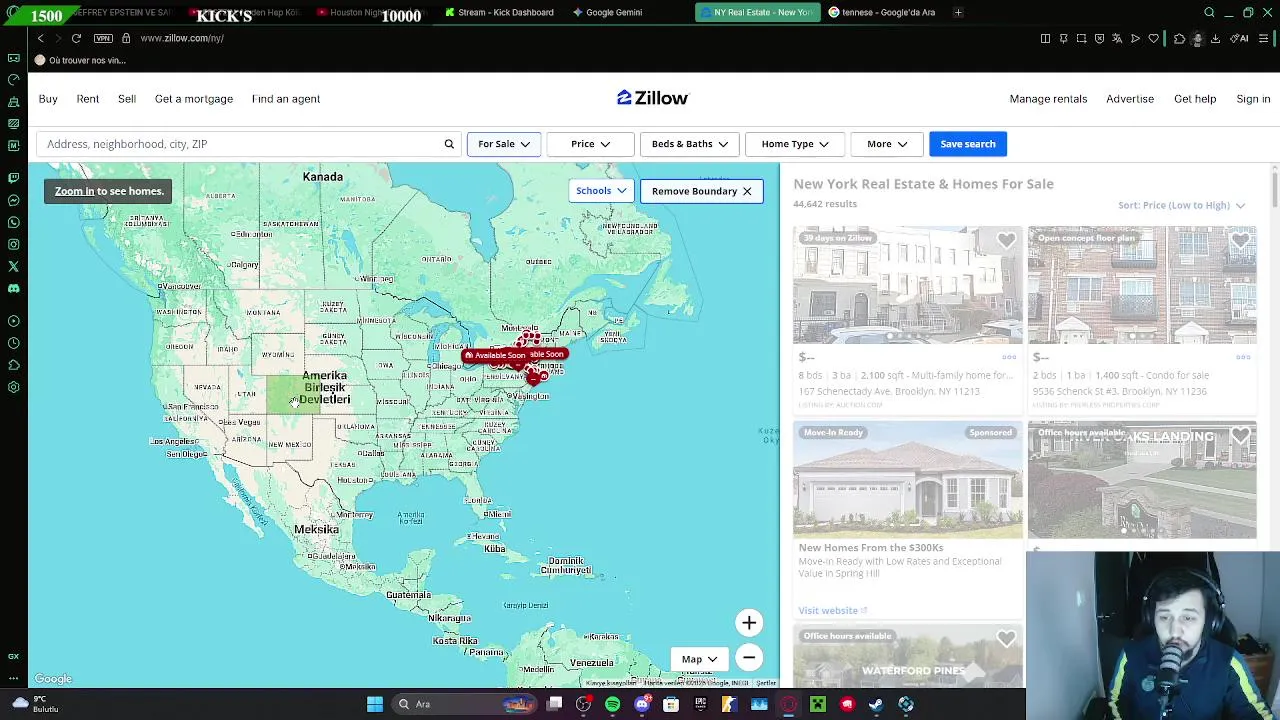Switch to Stream - Kick Dashboard tab
This screenshot has height=720, width=1280.
(x=500, y=12)
